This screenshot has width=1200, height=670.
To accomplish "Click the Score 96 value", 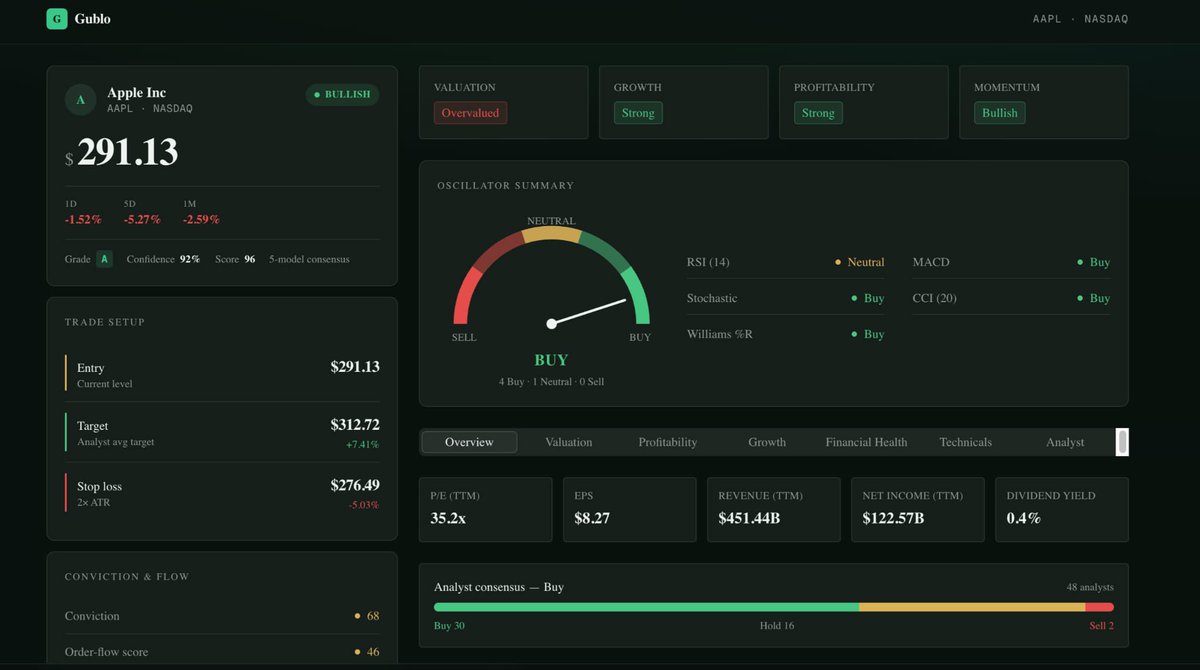I will coord(249,259).
